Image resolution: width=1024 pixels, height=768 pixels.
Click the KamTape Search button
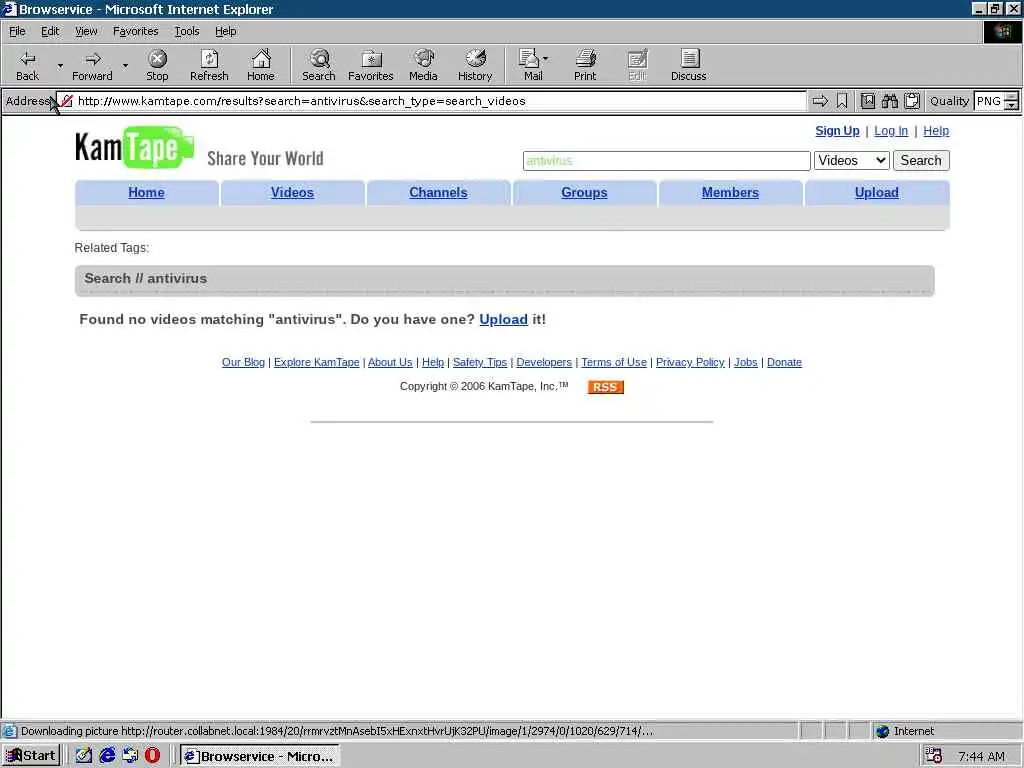(x=921, y=161)
